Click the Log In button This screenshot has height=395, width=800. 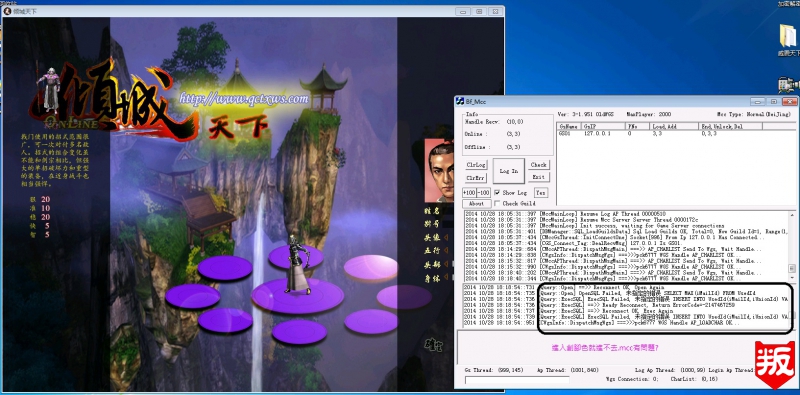click(x=508, y=171)
